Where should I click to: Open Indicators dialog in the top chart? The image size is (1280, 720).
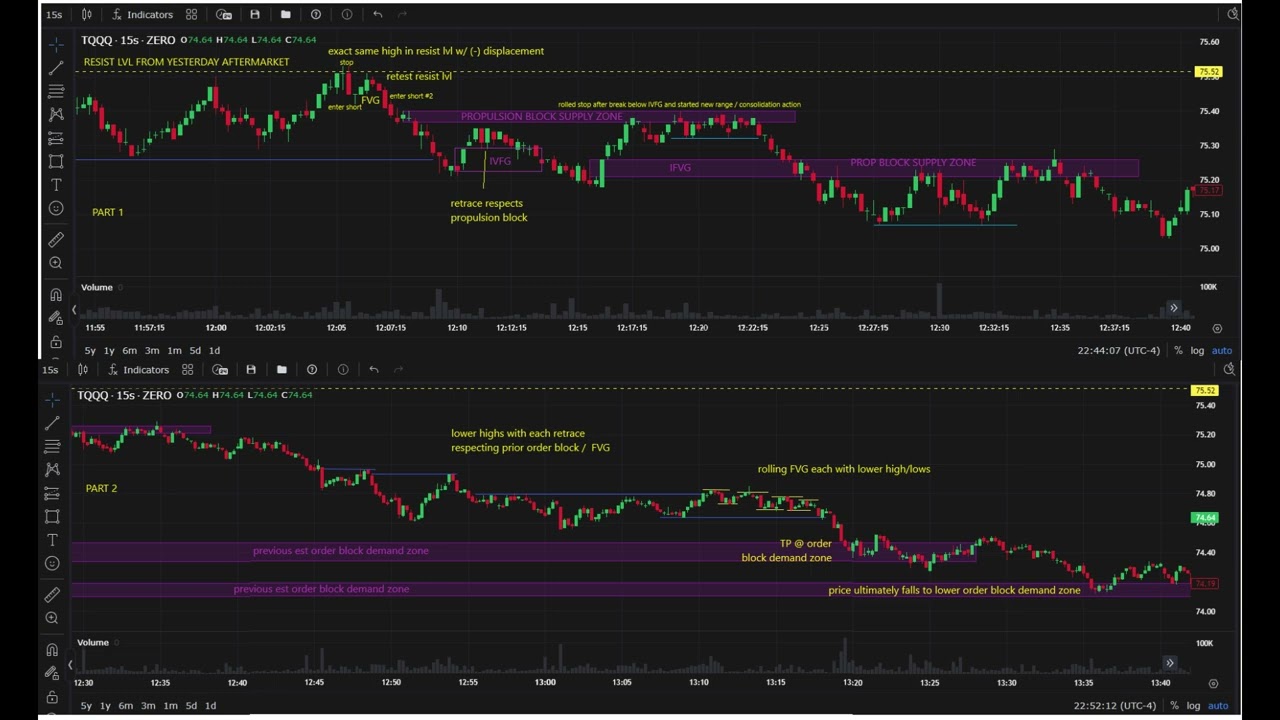[x=142, y=14]
